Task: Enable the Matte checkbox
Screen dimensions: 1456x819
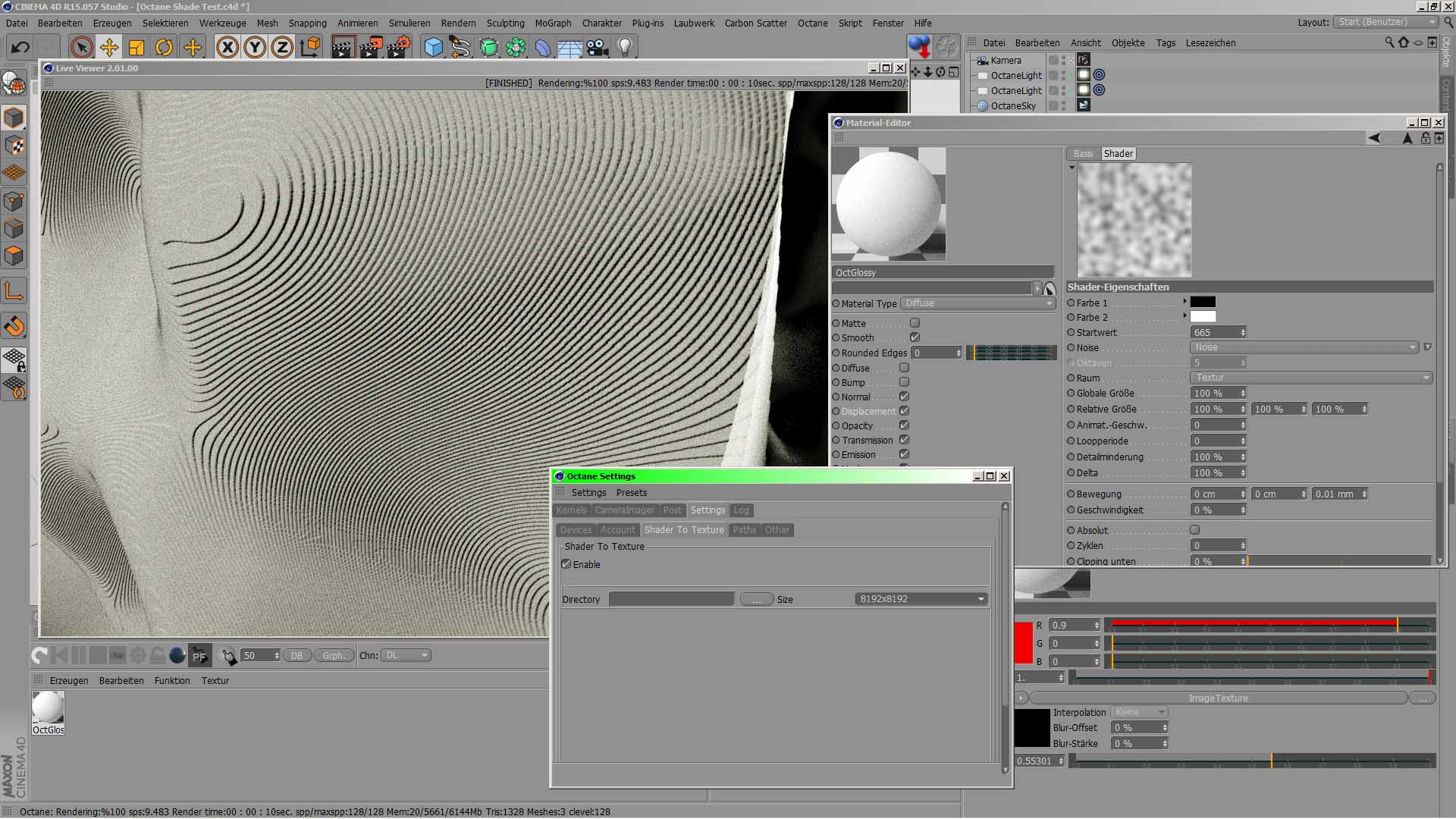Action: point(915,323)
